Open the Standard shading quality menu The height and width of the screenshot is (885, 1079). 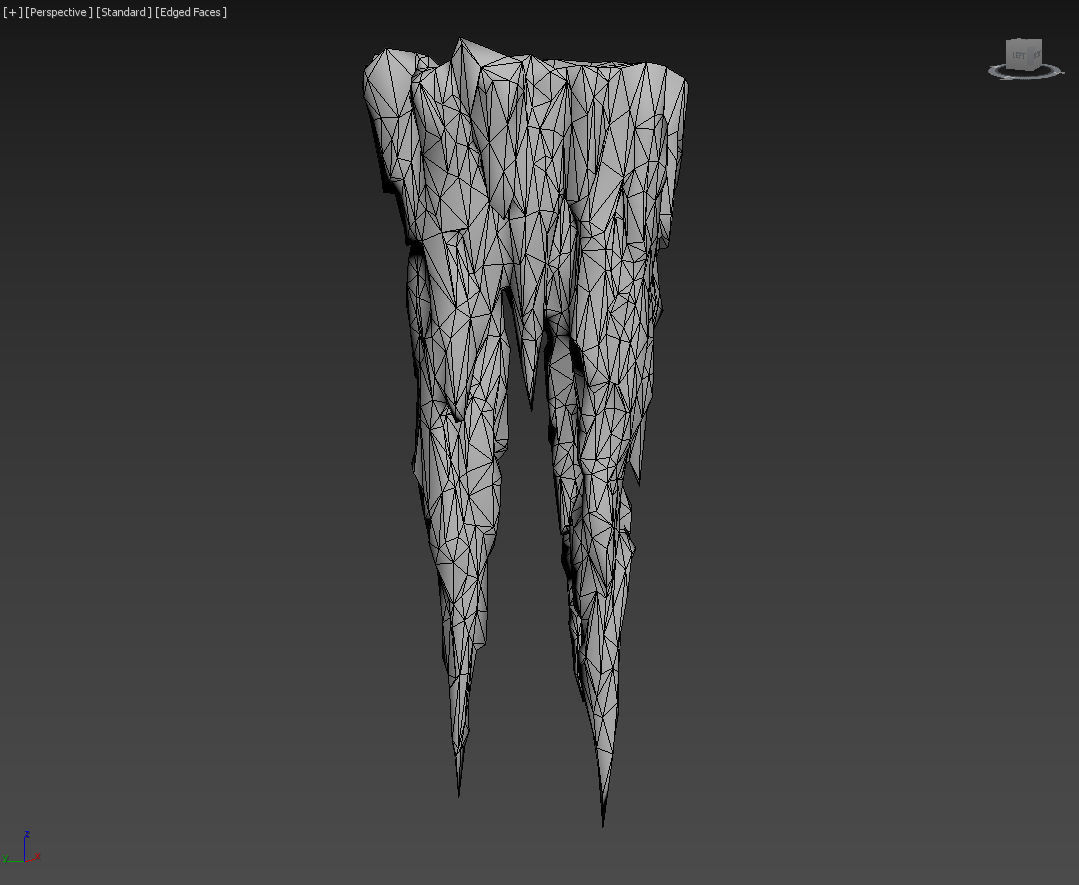(124, 12)
